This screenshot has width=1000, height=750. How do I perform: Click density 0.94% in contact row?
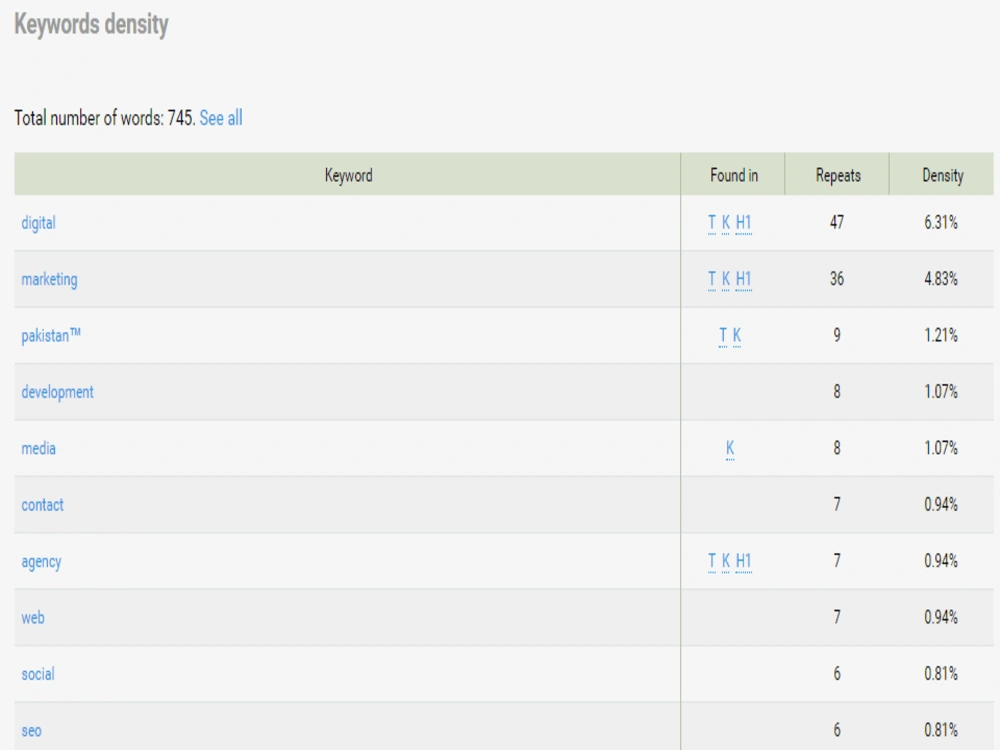point(941,504)
